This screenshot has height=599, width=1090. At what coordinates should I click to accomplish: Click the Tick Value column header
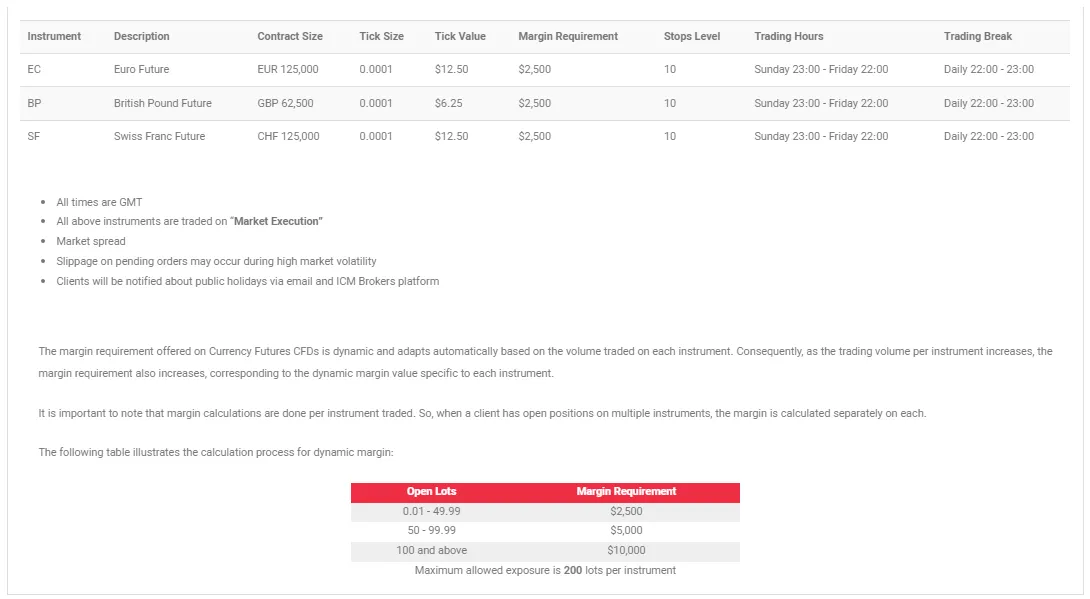pyautogui.click(x=460, y=36)
